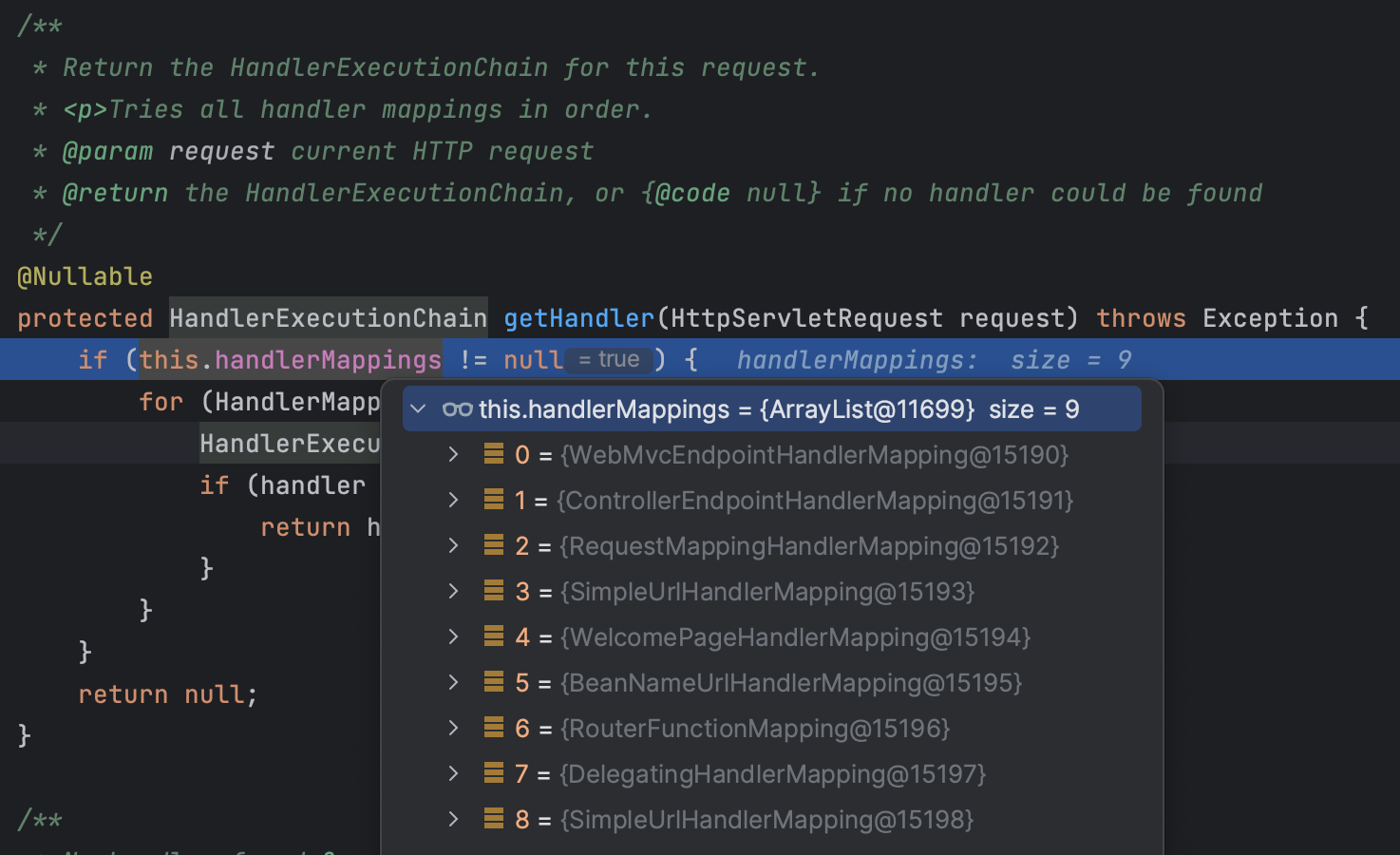Click the 'if (handler' line
1400x855 pixels.
pos(283,485)
